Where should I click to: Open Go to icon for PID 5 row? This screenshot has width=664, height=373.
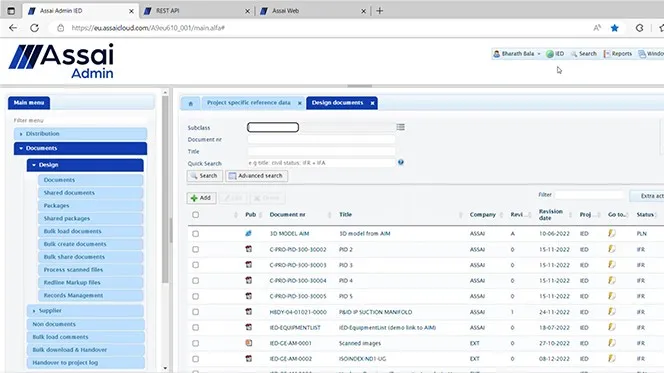tap(611, 296)
